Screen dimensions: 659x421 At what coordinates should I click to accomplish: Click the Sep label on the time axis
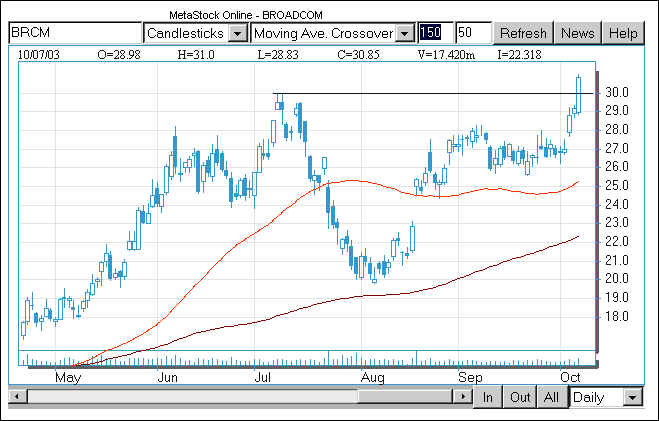click(x=470, y=377)
